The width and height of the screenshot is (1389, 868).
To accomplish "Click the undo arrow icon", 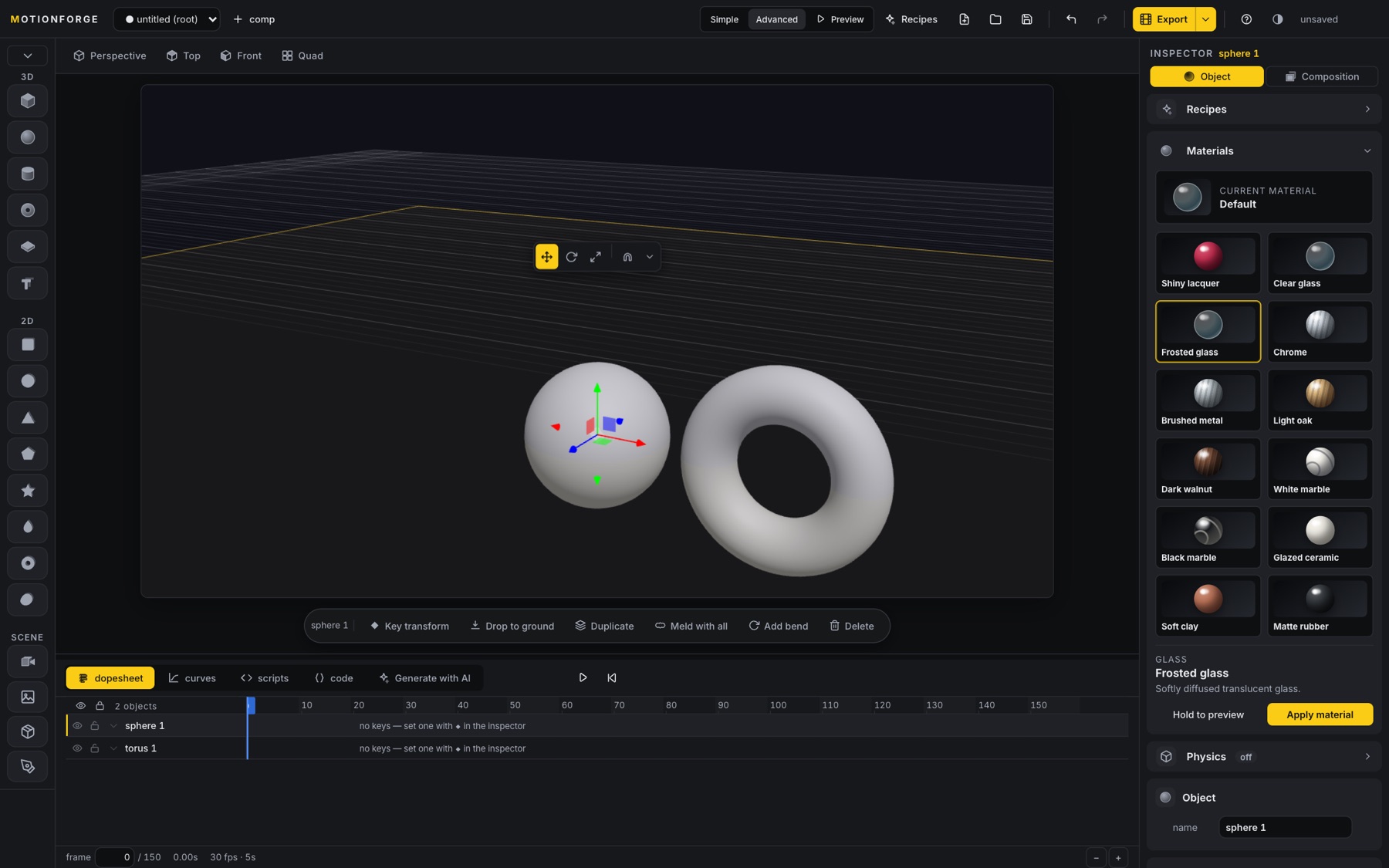I will click(1071, 19).
